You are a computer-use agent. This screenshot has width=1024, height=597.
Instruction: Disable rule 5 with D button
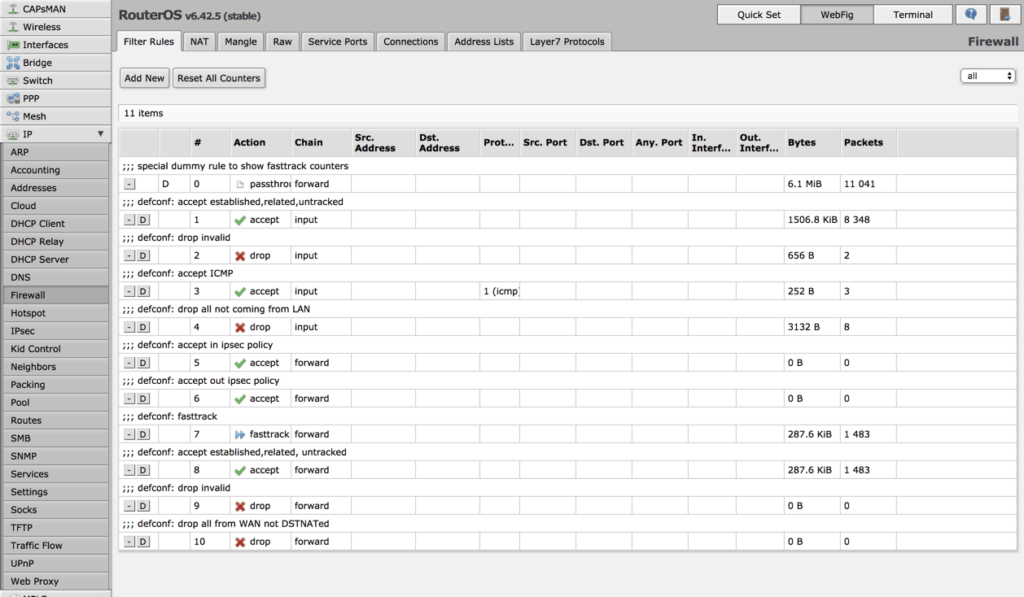tap(143, 363)
